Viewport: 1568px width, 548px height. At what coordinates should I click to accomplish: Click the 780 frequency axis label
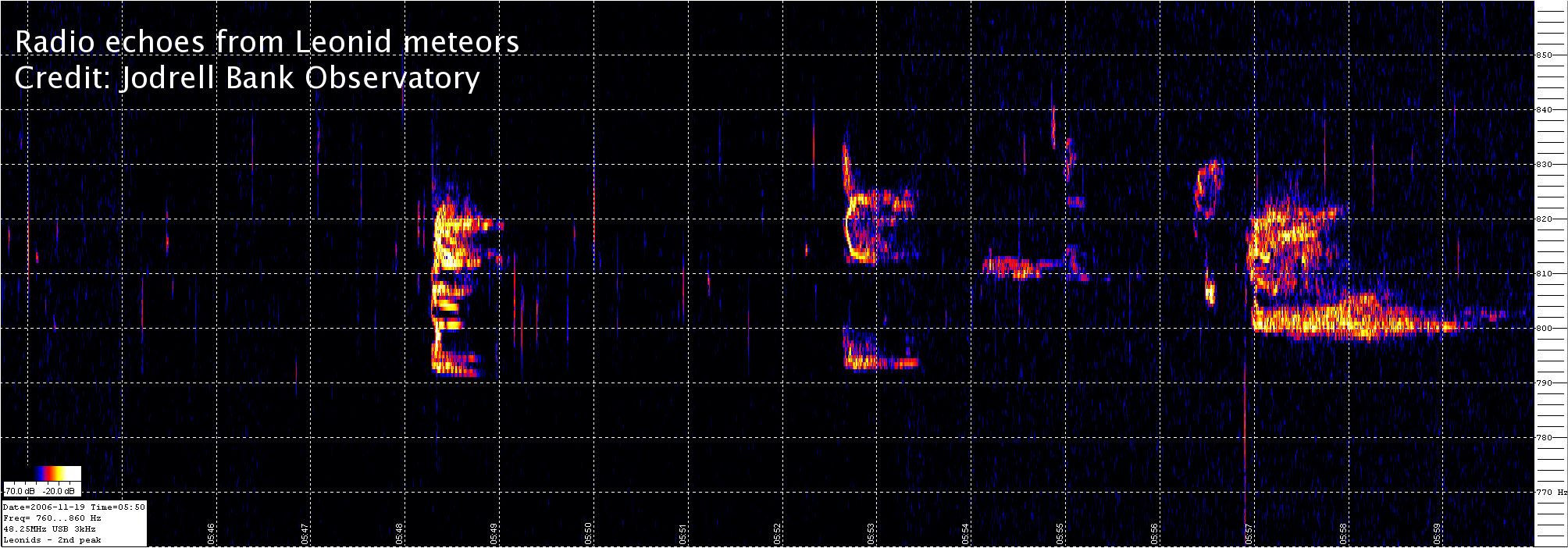pos(1545,438)
